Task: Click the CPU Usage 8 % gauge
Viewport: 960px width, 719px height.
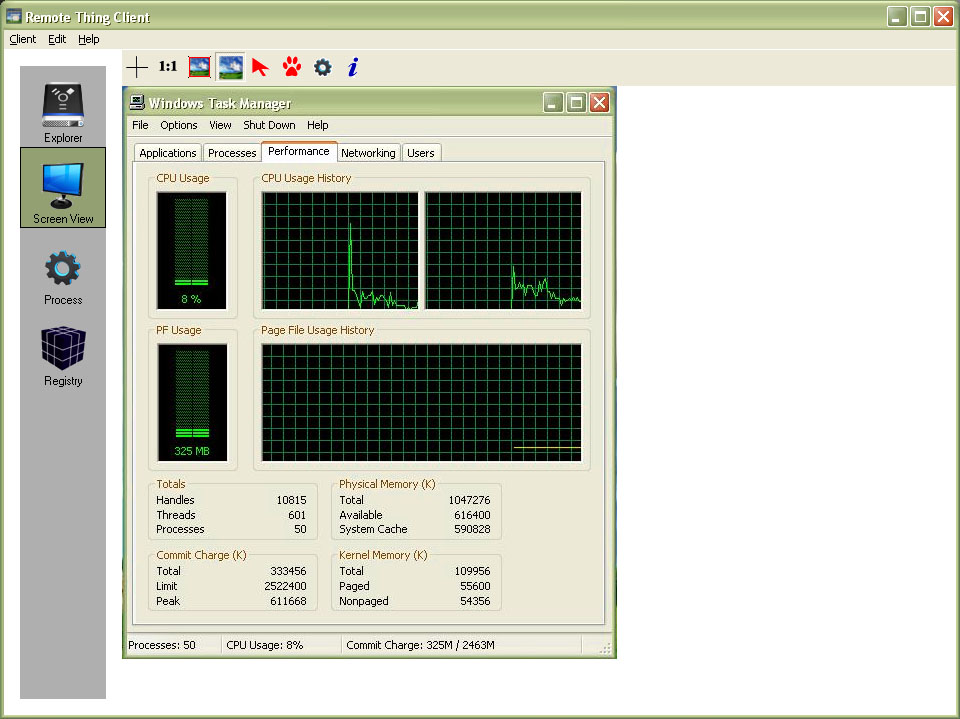Action: 192,250
